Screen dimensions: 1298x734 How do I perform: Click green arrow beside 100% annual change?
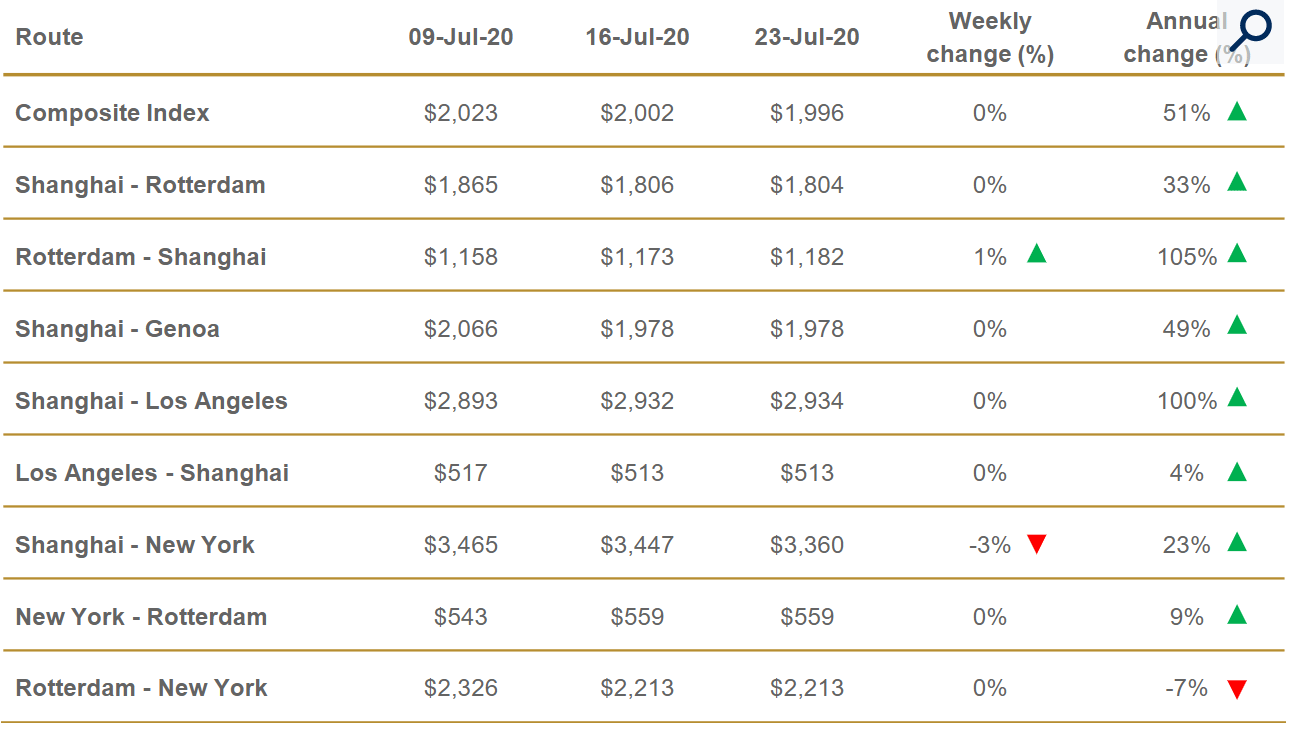tap(1237, 398)
